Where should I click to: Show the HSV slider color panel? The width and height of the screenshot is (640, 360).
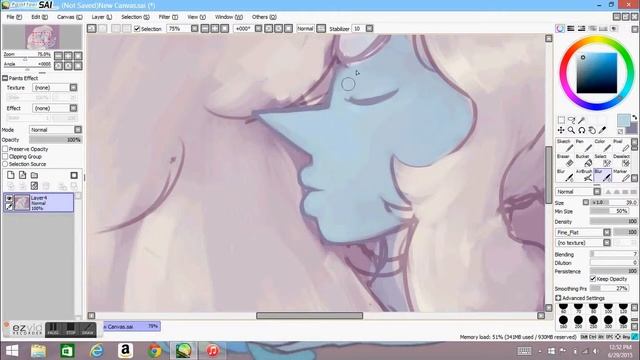click(x=581, y=29)
